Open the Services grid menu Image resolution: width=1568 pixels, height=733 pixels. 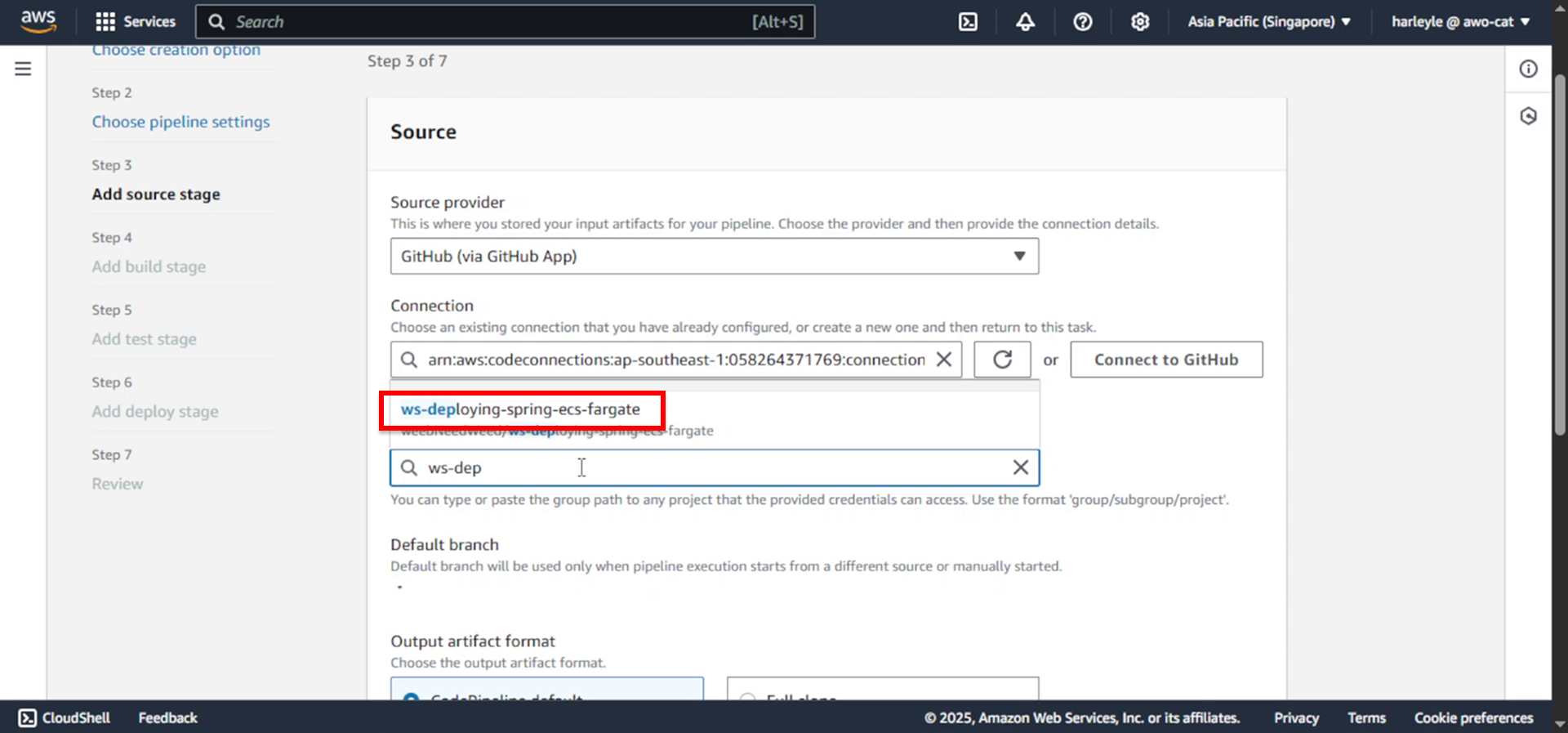click(x=136, y=22)
